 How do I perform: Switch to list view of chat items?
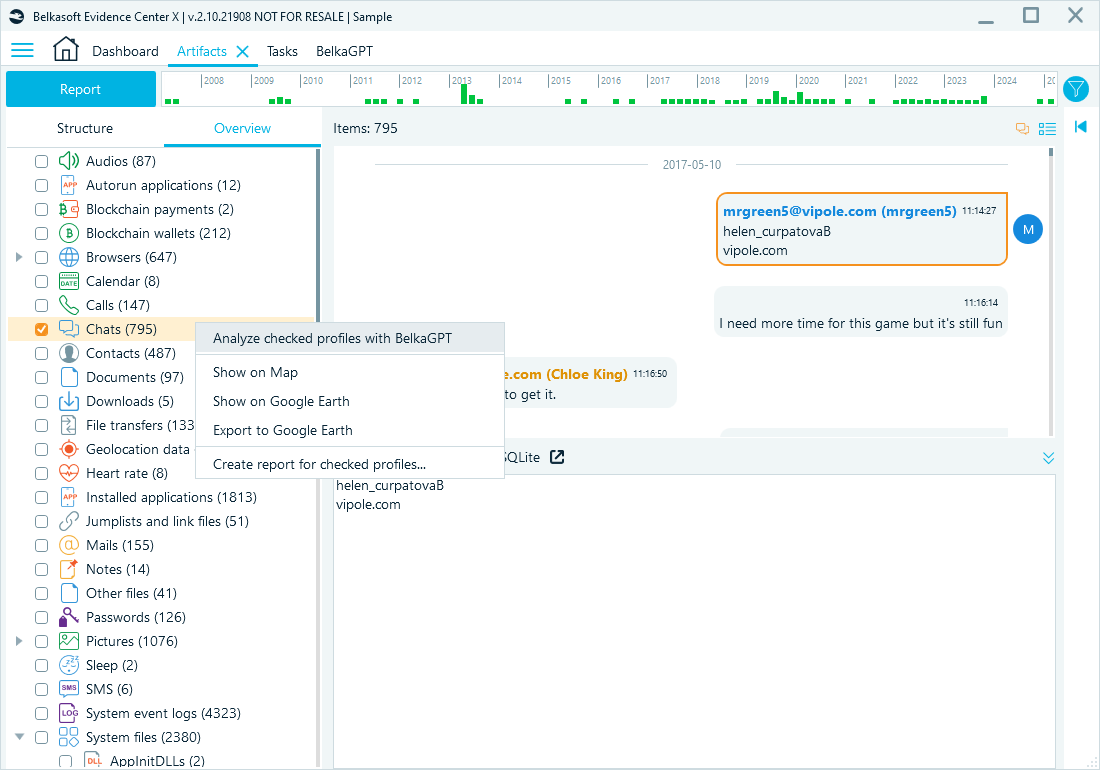click(1047, 128)
